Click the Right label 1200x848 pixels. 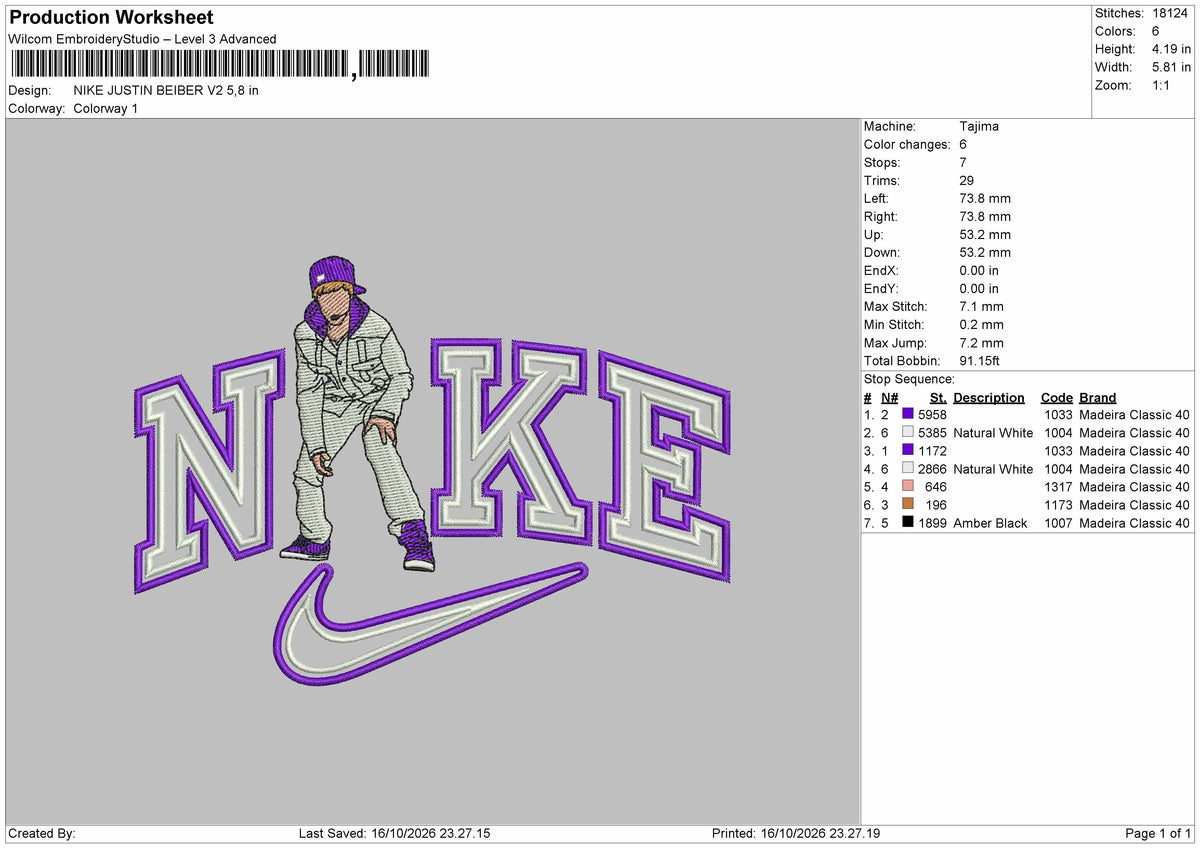click(x=881, y=216)
